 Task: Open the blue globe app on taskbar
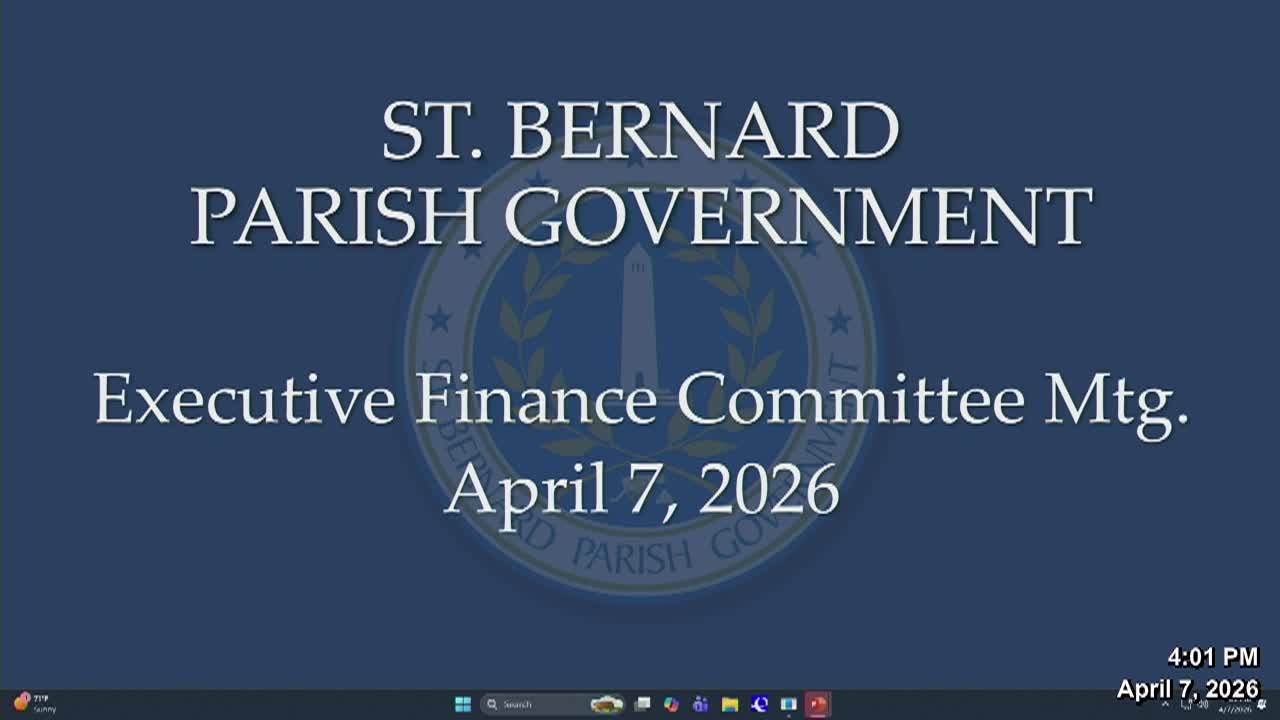click(x=759, y=704)
